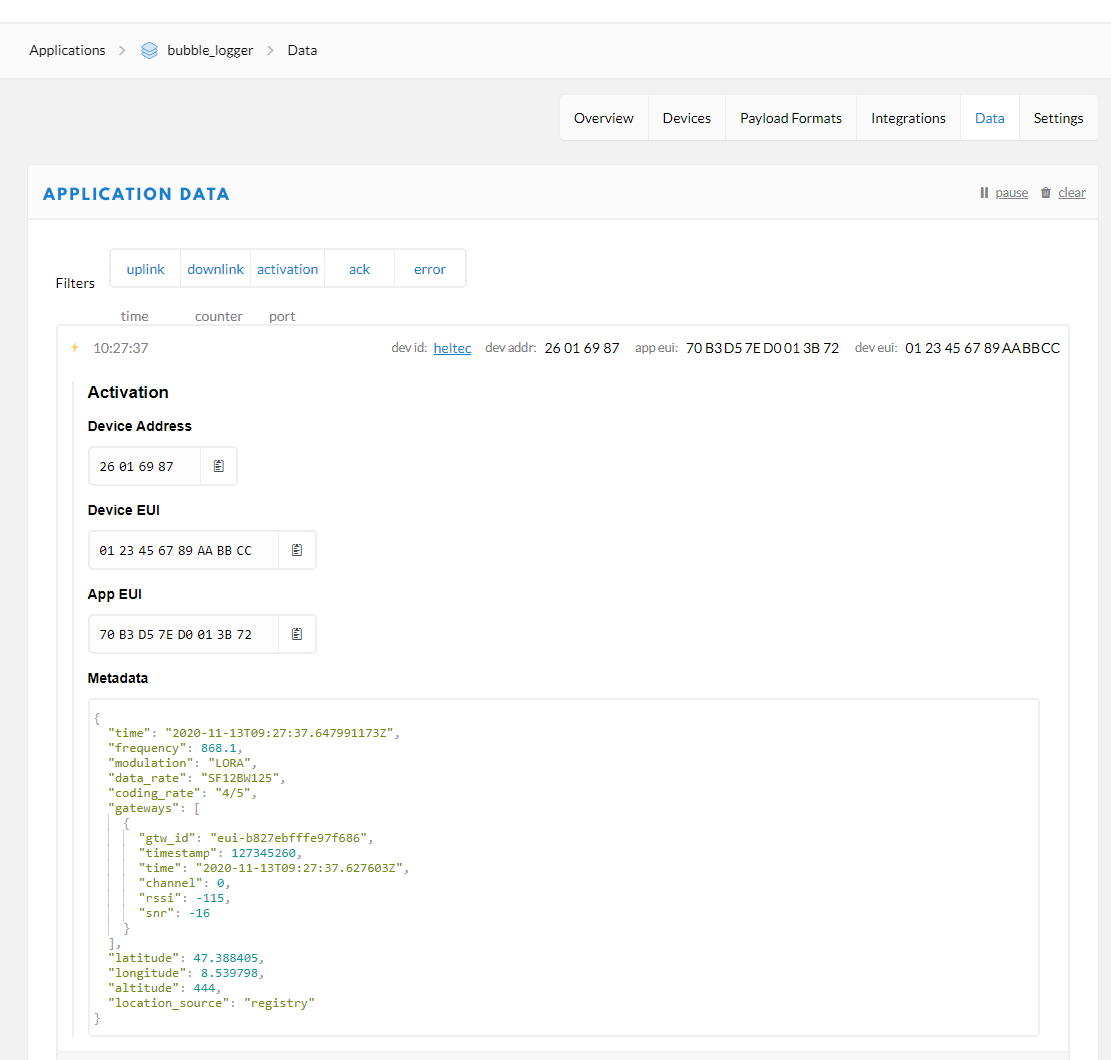The width and height of the screenshot is (1111, 1060).
Task: Open the Overview tab
Action: point(603,118)
